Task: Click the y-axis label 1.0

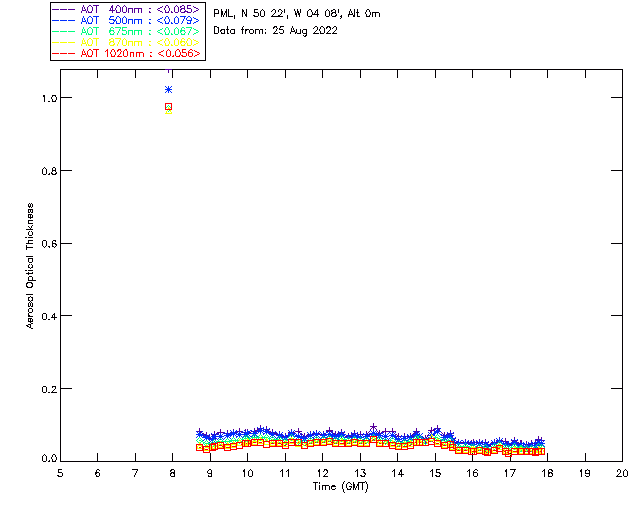Action: [x=49, y=98]
